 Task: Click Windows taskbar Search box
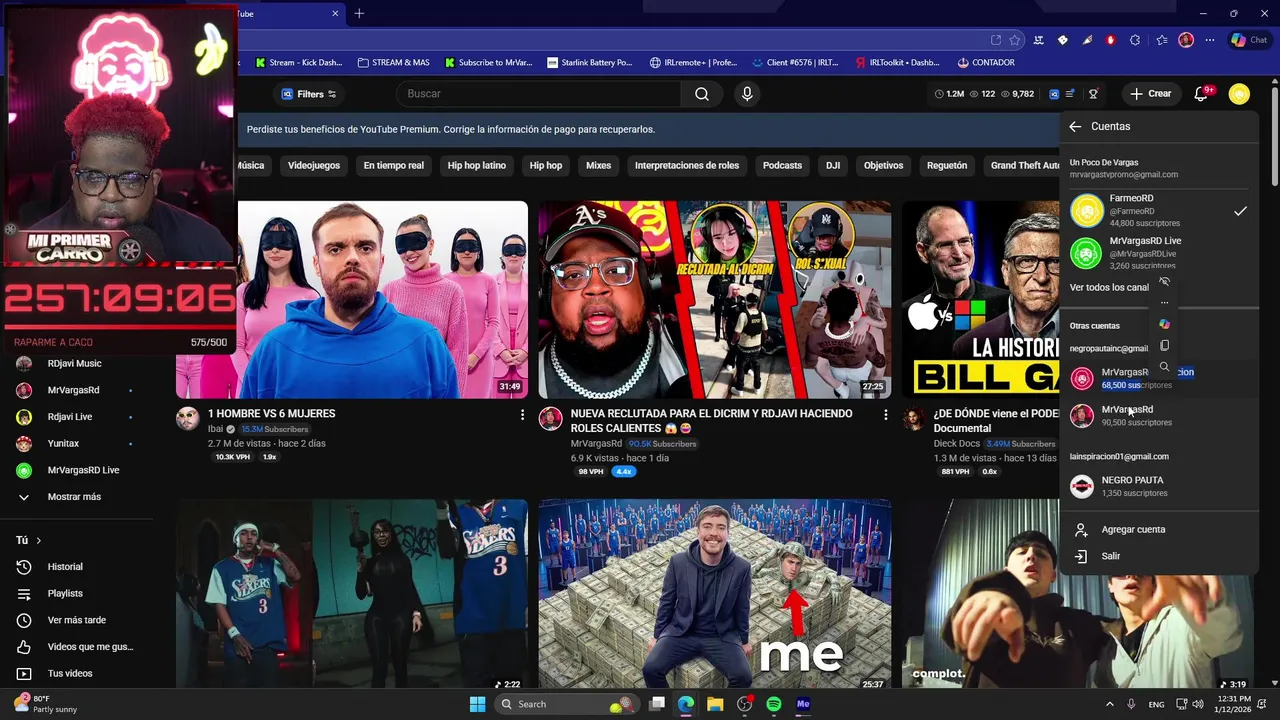point(566,704)
